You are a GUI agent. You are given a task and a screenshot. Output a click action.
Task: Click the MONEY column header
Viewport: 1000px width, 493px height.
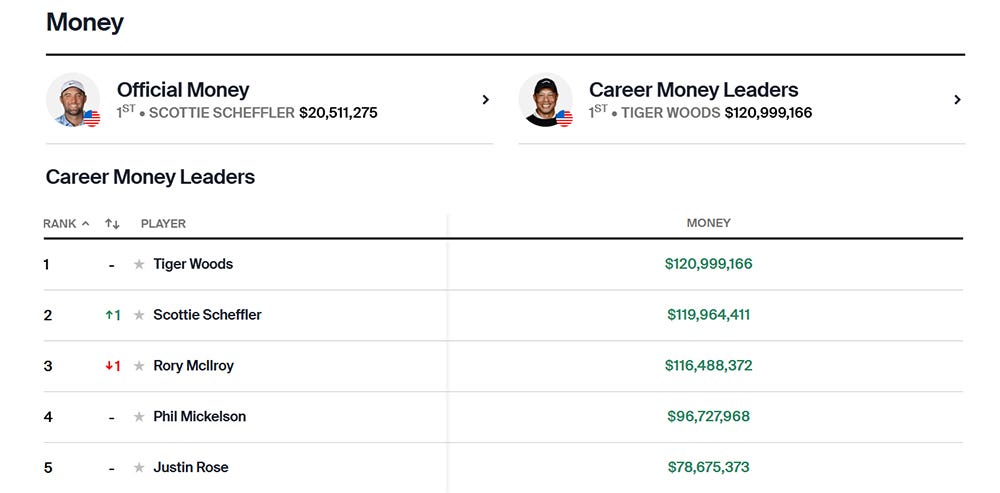click(709, 223)
